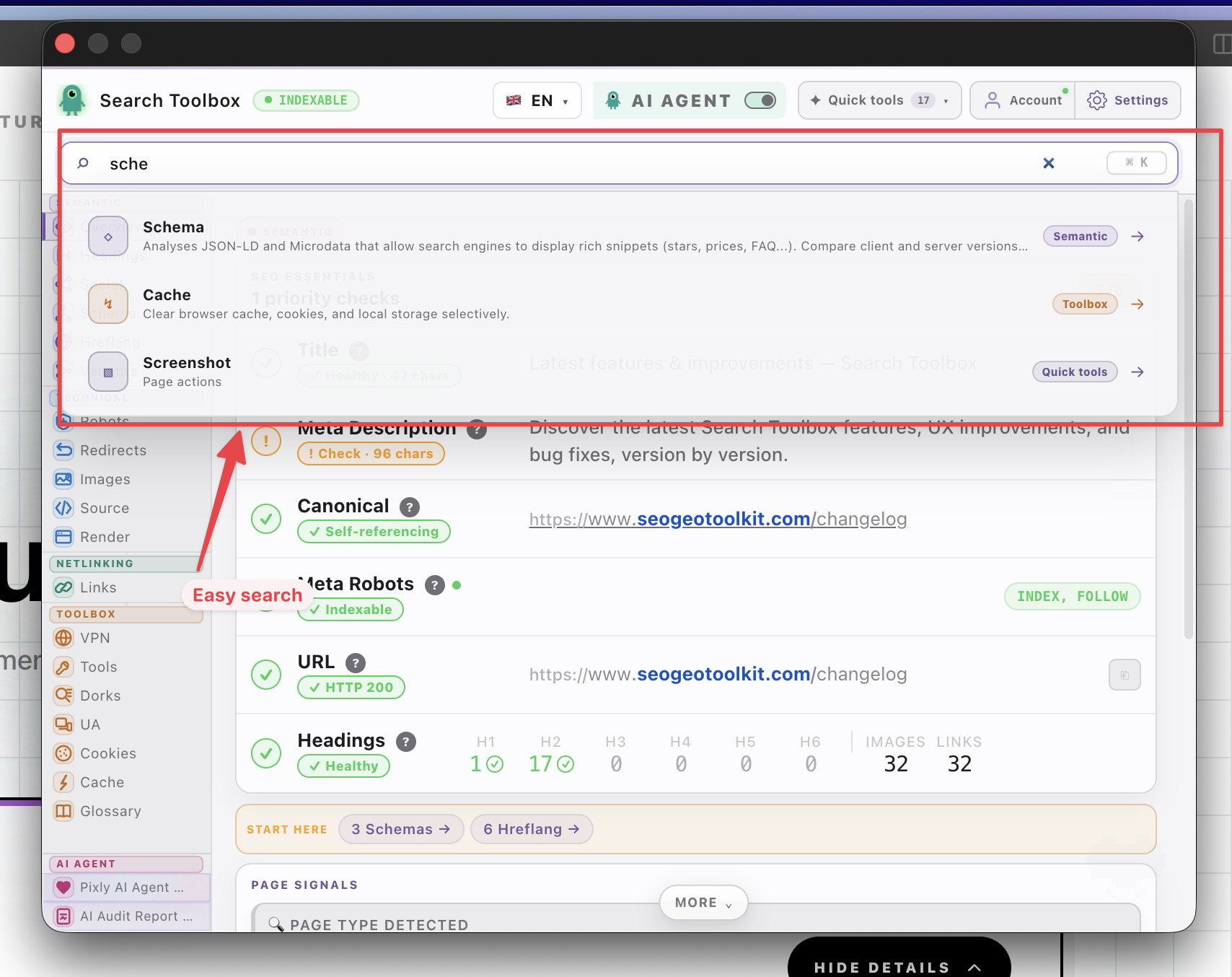Select the Schema search result

pos(619,236)
